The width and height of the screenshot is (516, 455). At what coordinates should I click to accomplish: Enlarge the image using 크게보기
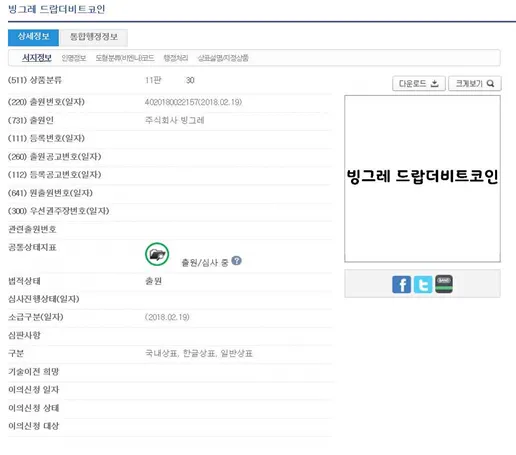(475, 83)
